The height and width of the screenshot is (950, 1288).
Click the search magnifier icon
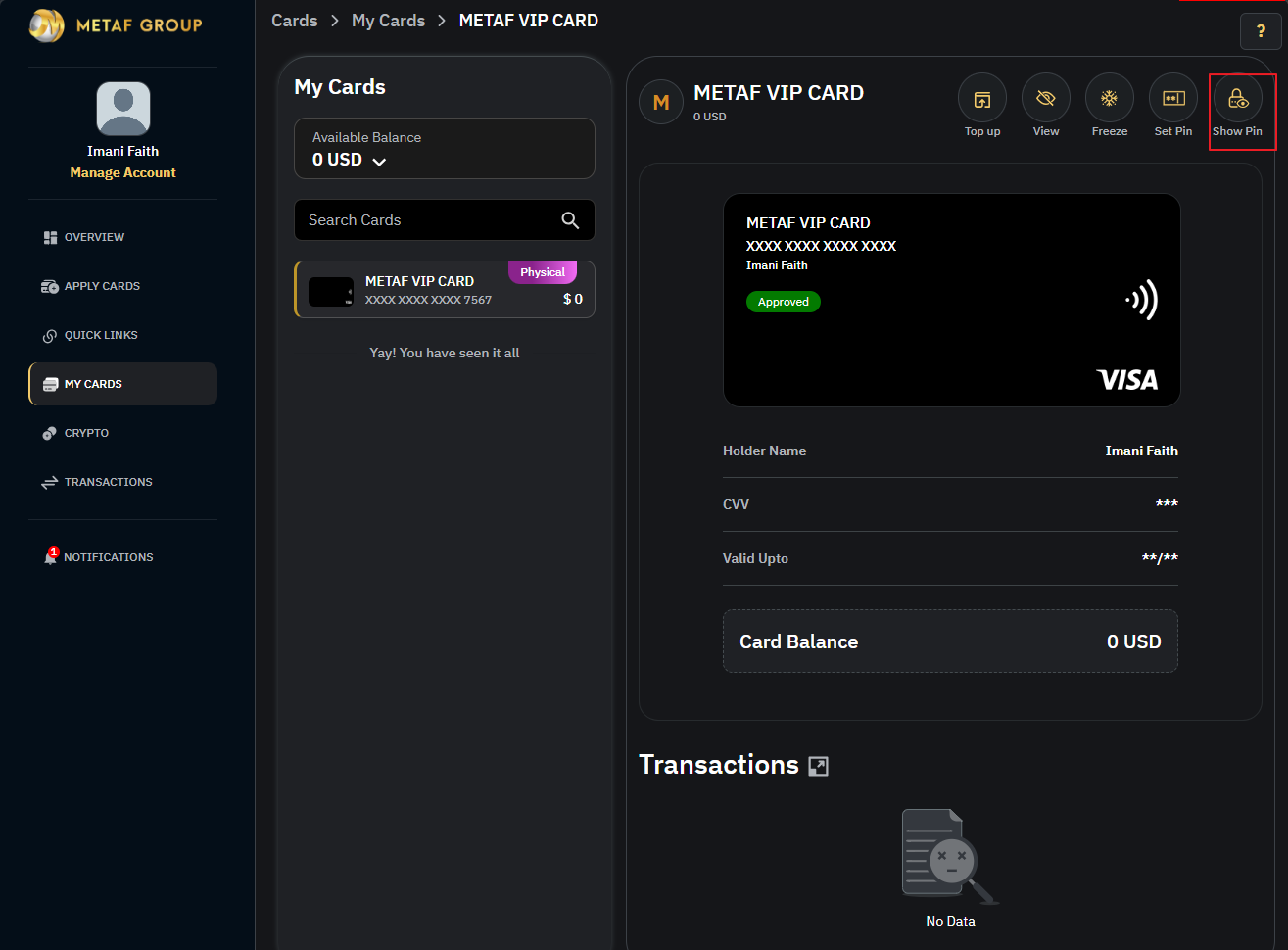coord(570,220)
